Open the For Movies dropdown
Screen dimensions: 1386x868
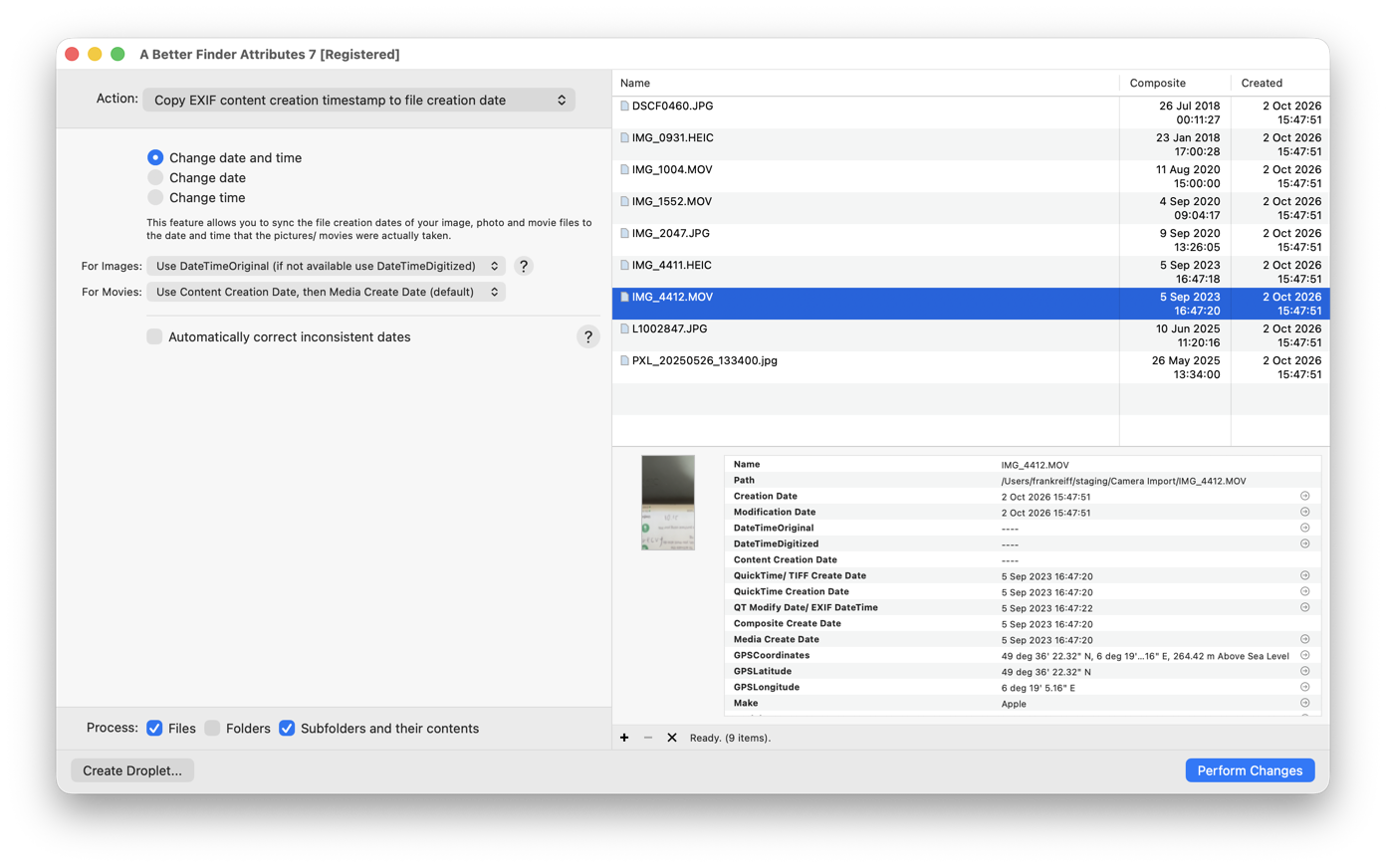coord(326,292)
